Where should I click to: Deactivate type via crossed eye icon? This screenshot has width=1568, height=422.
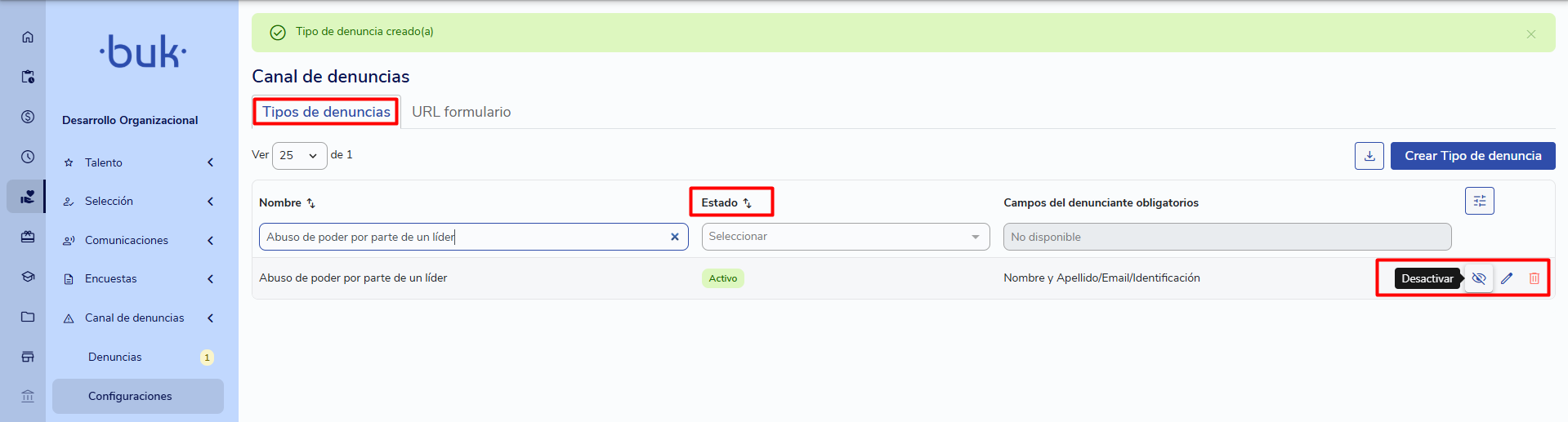tap(1479, 278)
